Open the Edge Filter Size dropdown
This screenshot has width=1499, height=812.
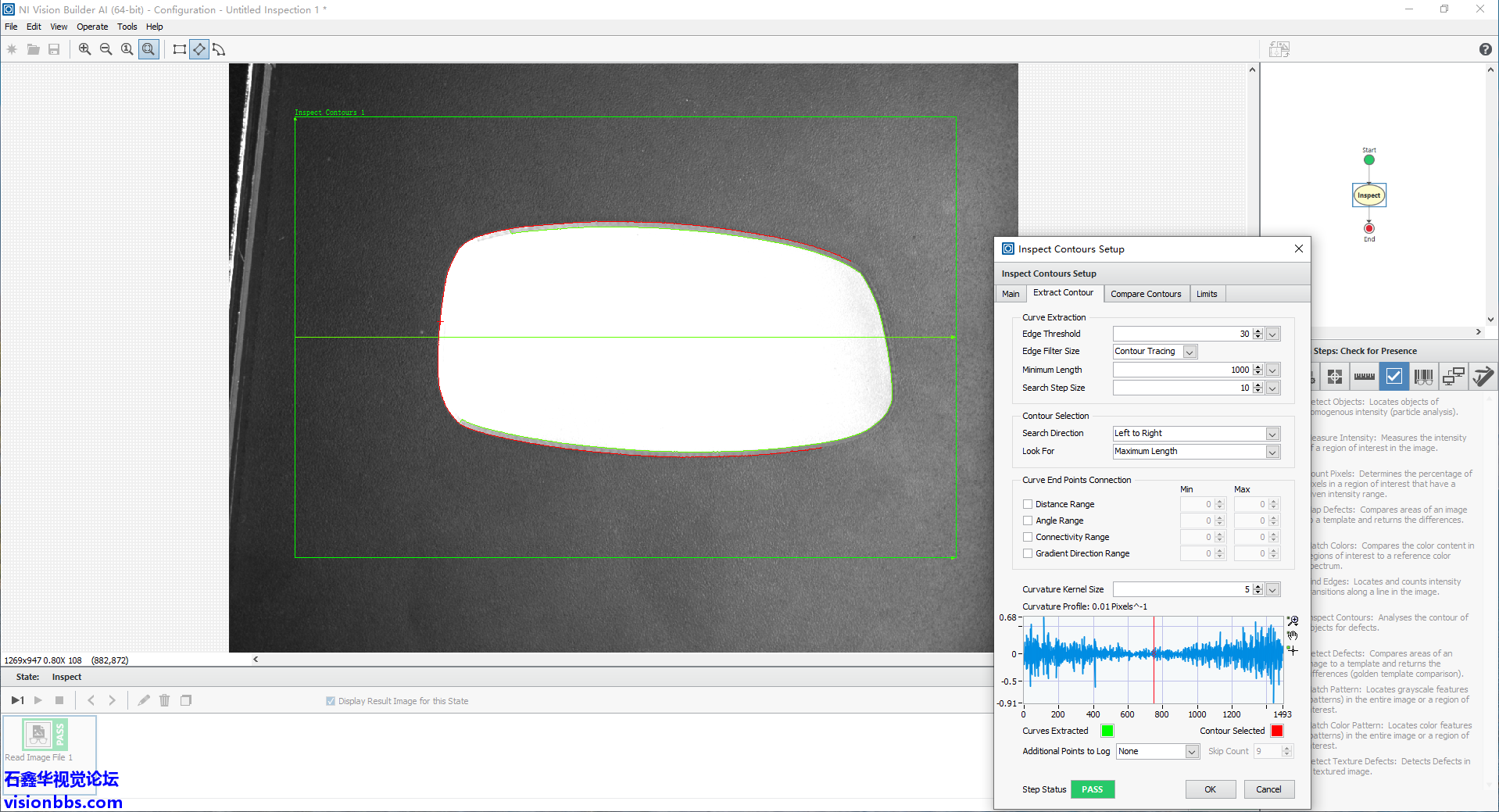[1190, 352]
